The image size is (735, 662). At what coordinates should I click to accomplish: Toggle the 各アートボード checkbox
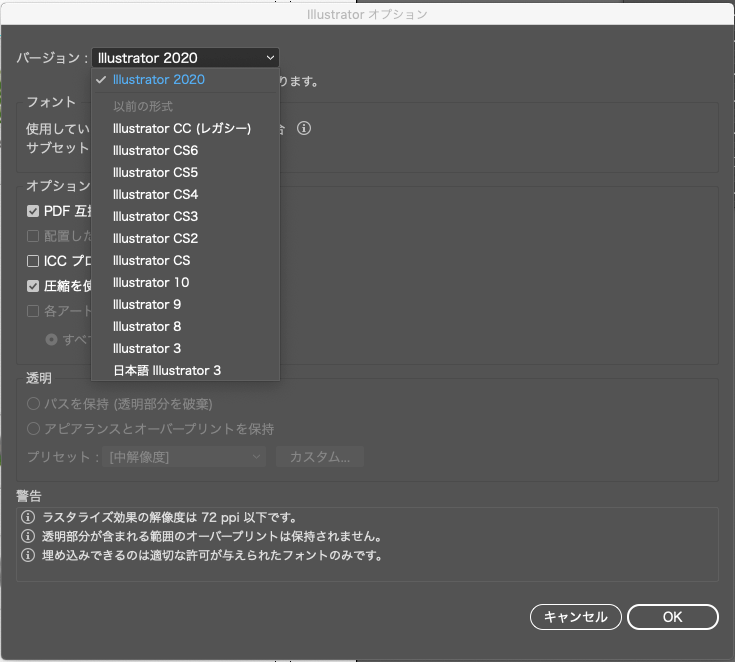(x=33, y=311)
